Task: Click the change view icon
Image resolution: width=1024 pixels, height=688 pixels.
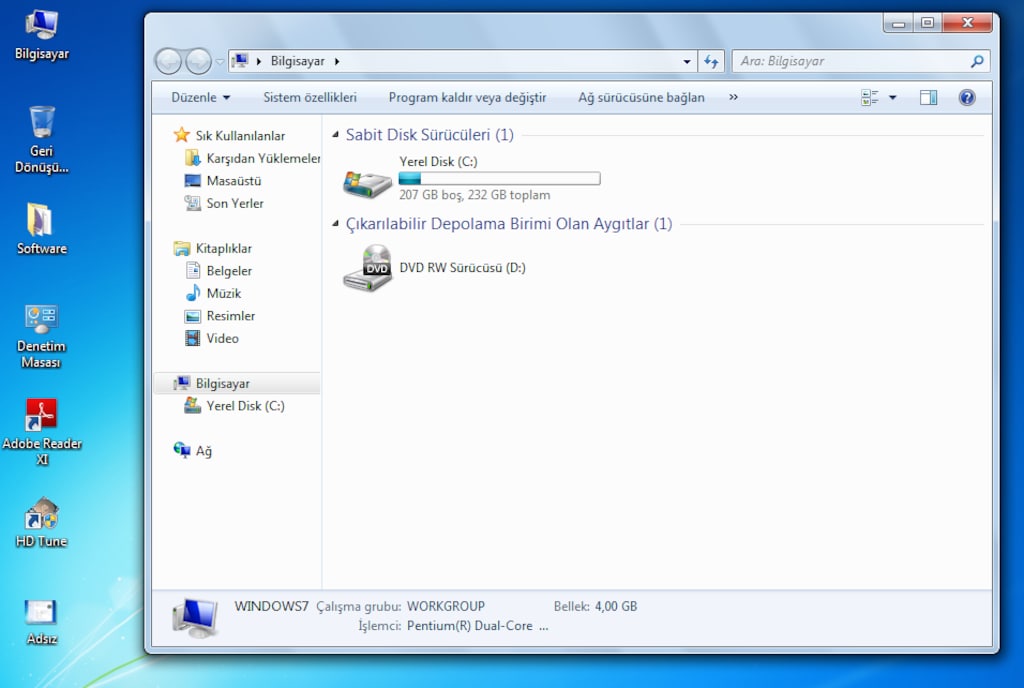Action: pos(870,98)
